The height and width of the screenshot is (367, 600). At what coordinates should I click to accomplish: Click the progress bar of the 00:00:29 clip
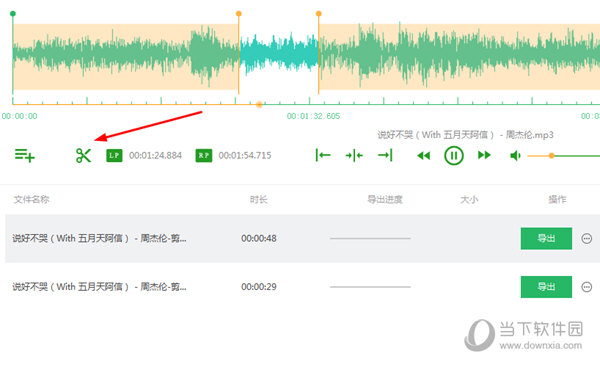tap(370, 287)
